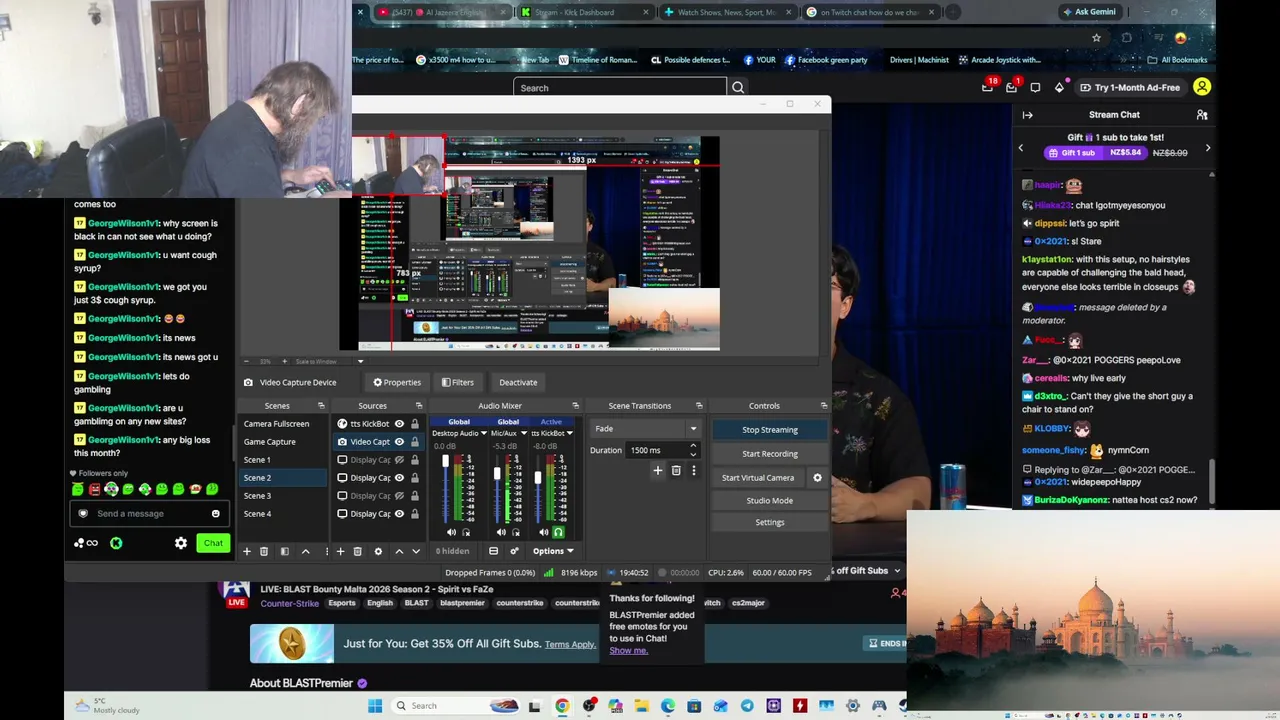This screenshot has width=1280, height=720.
Task: Open Twitch user account avatar menu
Action: point(1202,87)
